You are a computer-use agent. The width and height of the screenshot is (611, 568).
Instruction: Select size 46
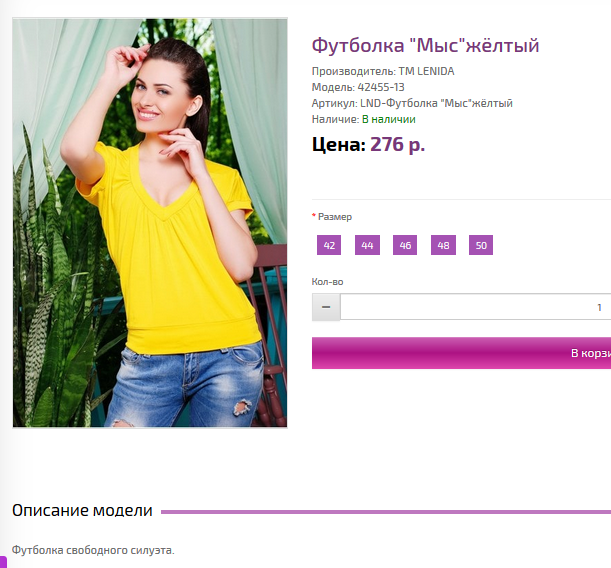click(x=405, y=245)
